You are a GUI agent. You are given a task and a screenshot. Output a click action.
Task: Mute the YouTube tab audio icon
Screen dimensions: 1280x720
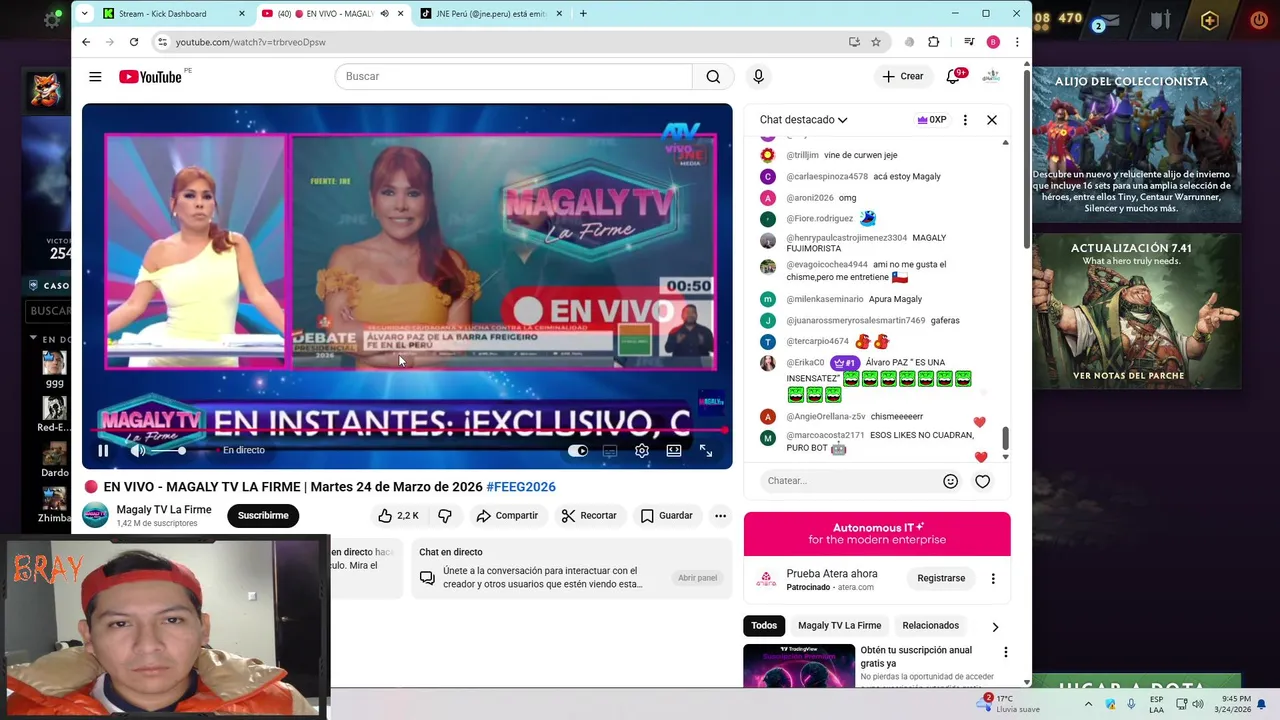[x=385, y=14]
